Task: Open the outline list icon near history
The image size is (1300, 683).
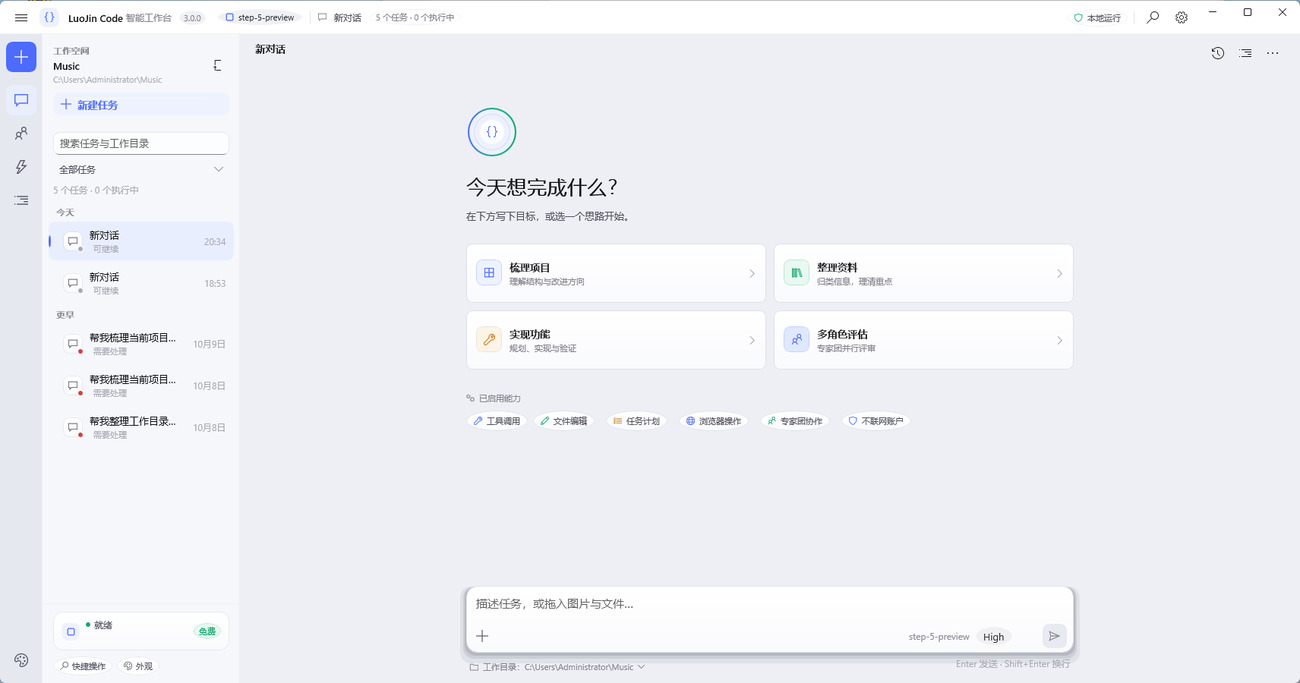Action: tap(1245, 53)
